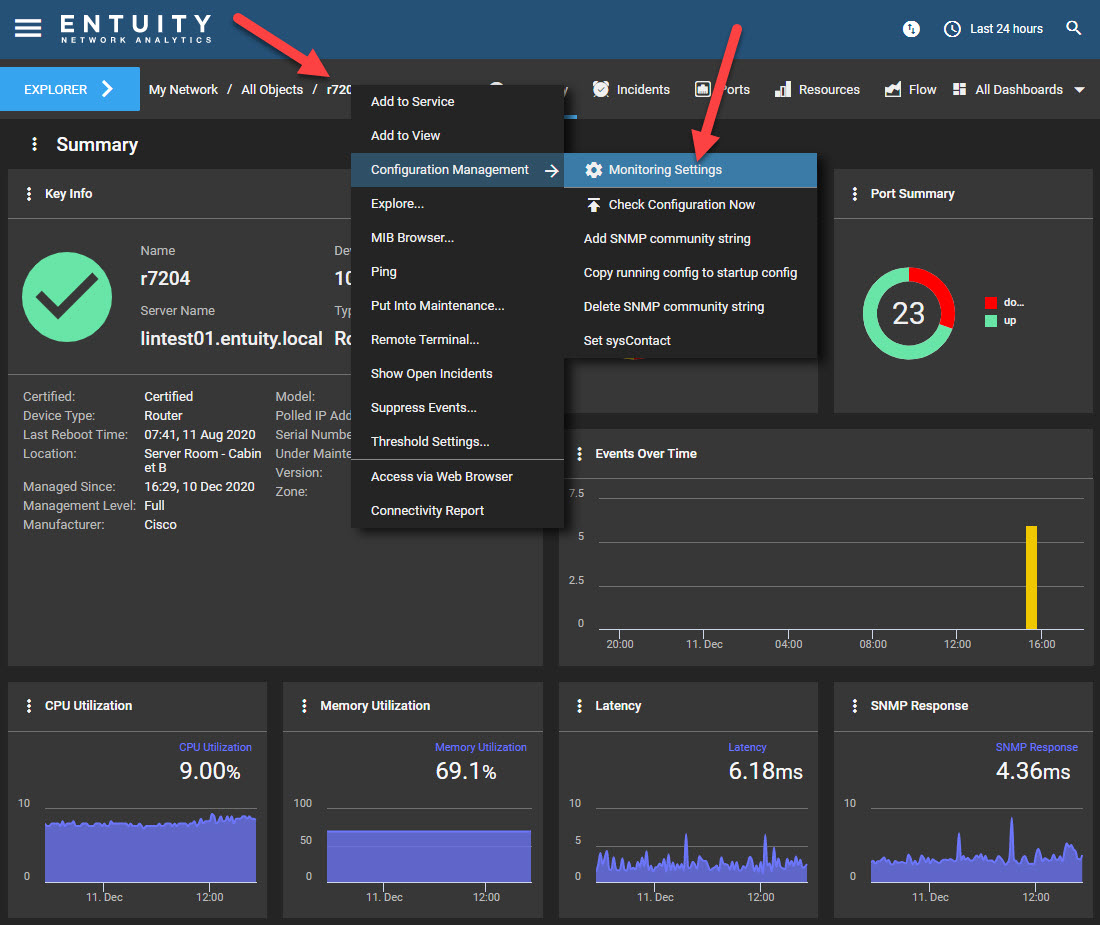Open the clock time range icon

click(952, 29)
